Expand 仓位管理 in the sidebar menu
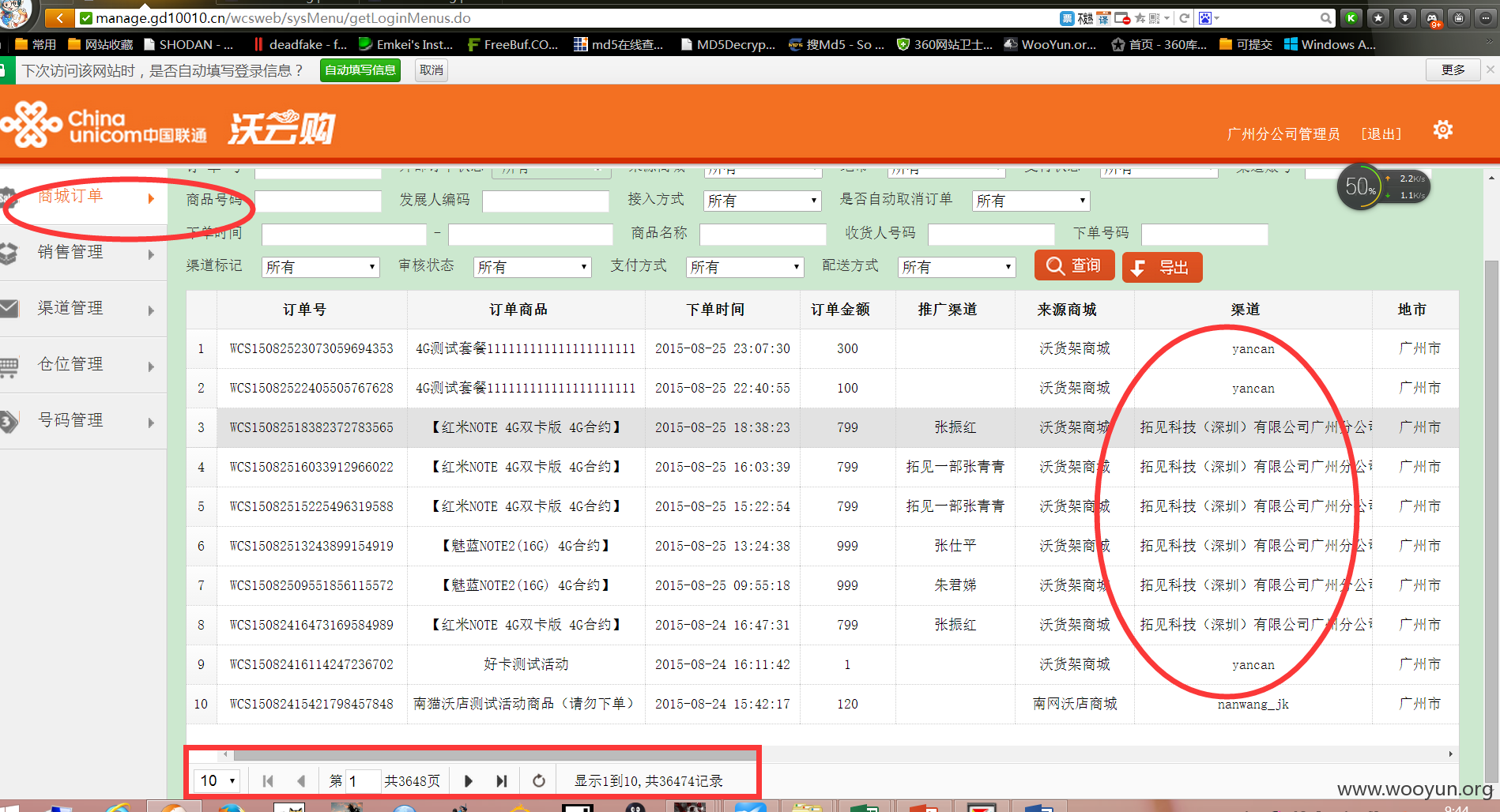The image size is (1500, 812). pos(83,365)
